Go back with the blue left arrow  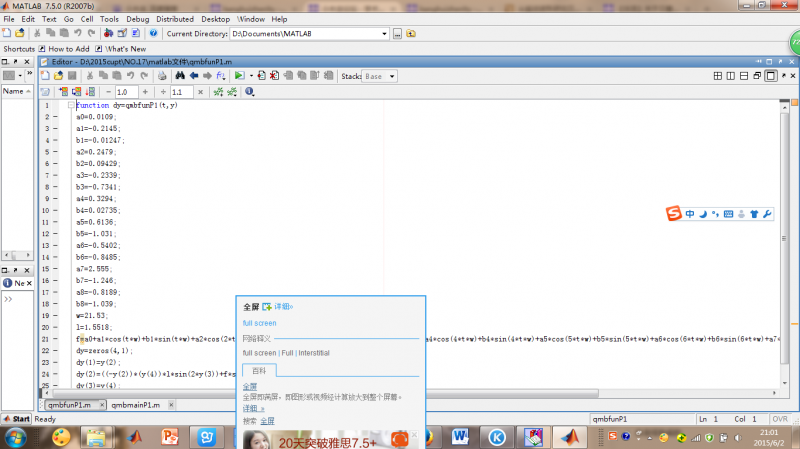click(194, 76)
